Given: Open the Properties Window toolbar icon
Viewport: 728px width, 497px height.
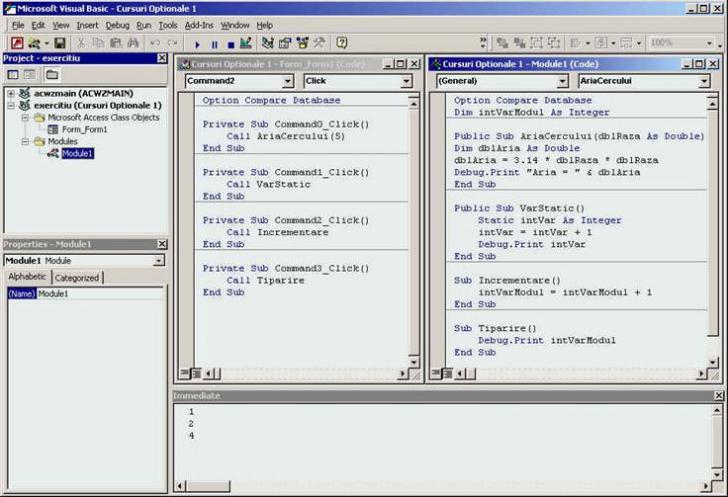Looking at the screenshot, I should pos(285,43).
